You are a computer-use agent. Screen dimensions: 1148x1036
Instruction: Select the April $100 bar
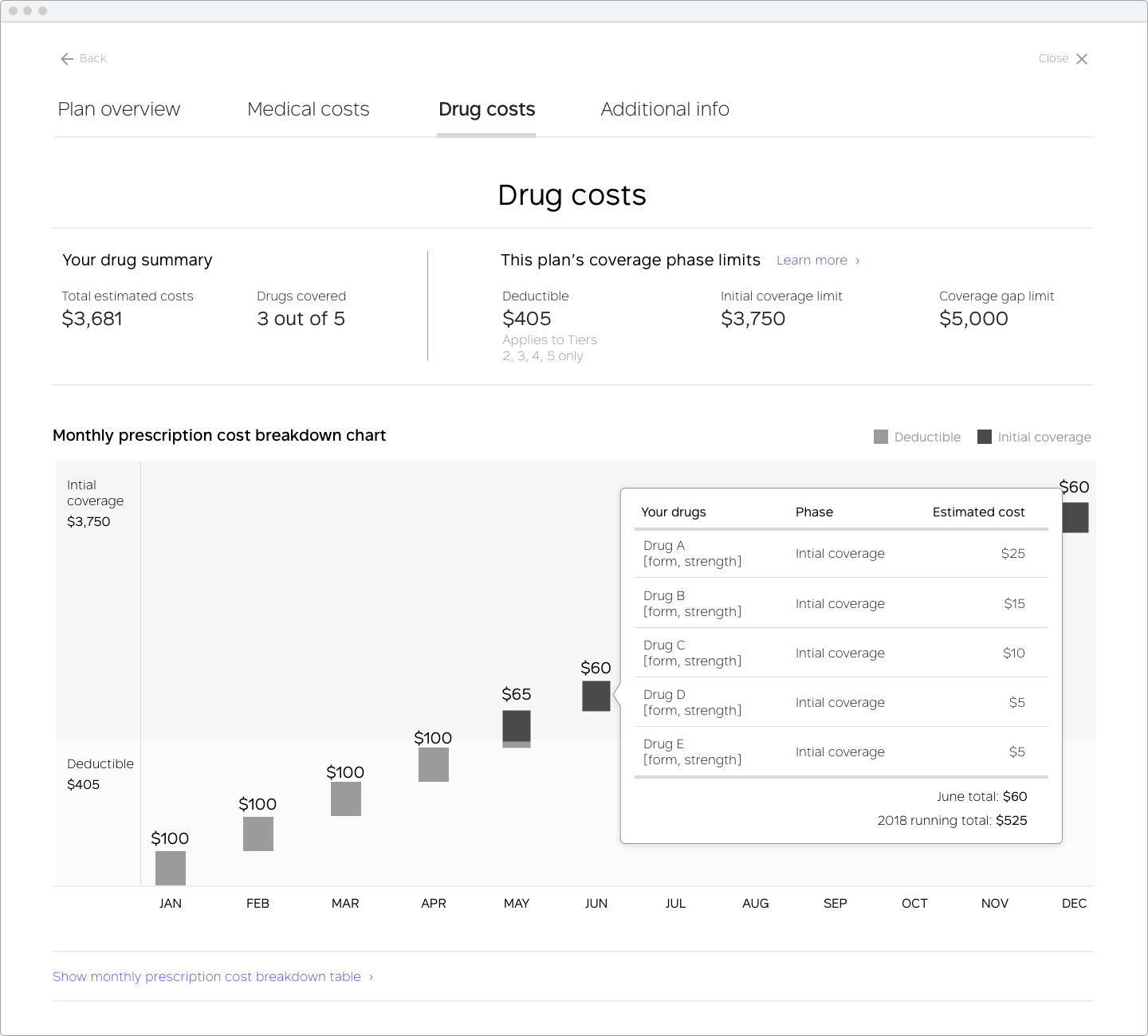coord(434,764)
